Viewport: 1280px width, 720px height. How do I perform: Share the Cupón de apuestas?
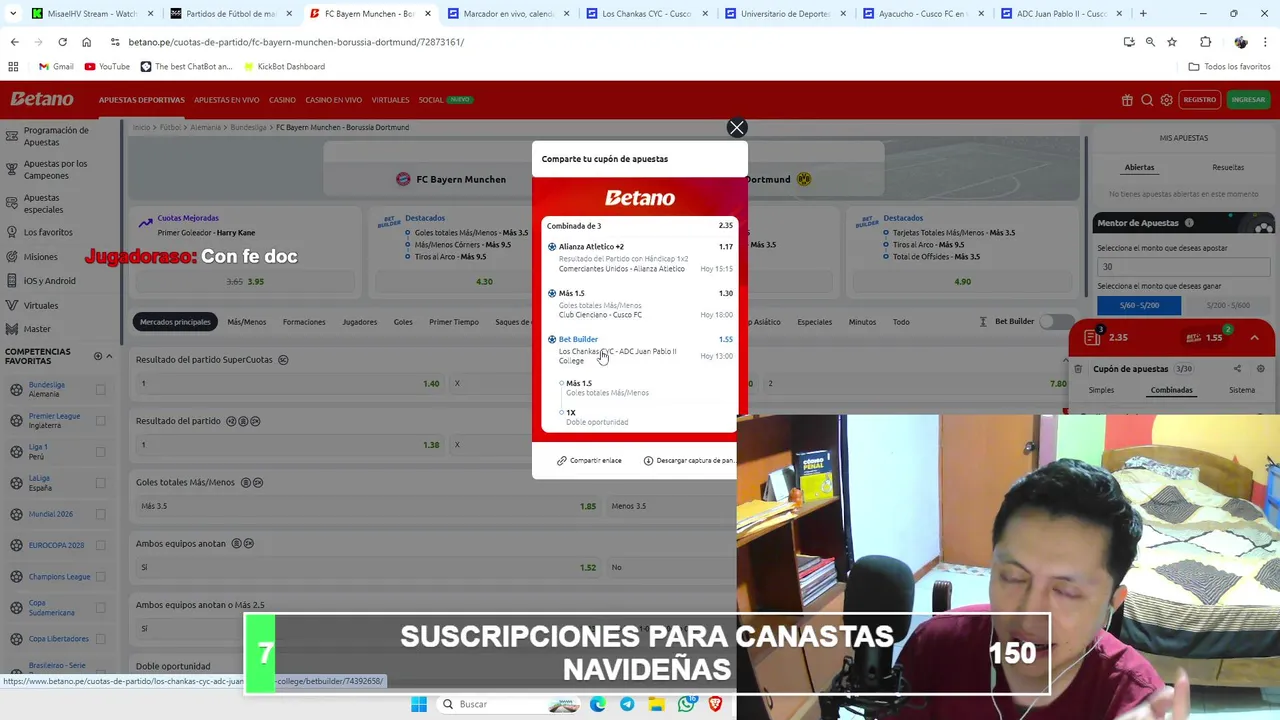coord(1237,369)
